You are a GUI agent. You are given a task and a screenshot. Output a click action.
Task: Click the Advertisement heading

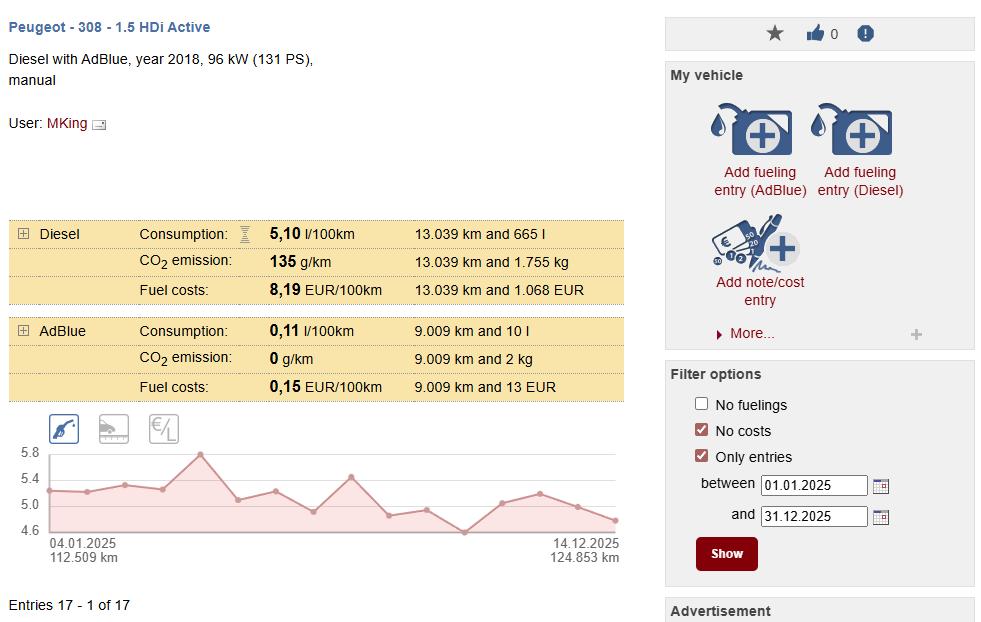coord(721,611)
